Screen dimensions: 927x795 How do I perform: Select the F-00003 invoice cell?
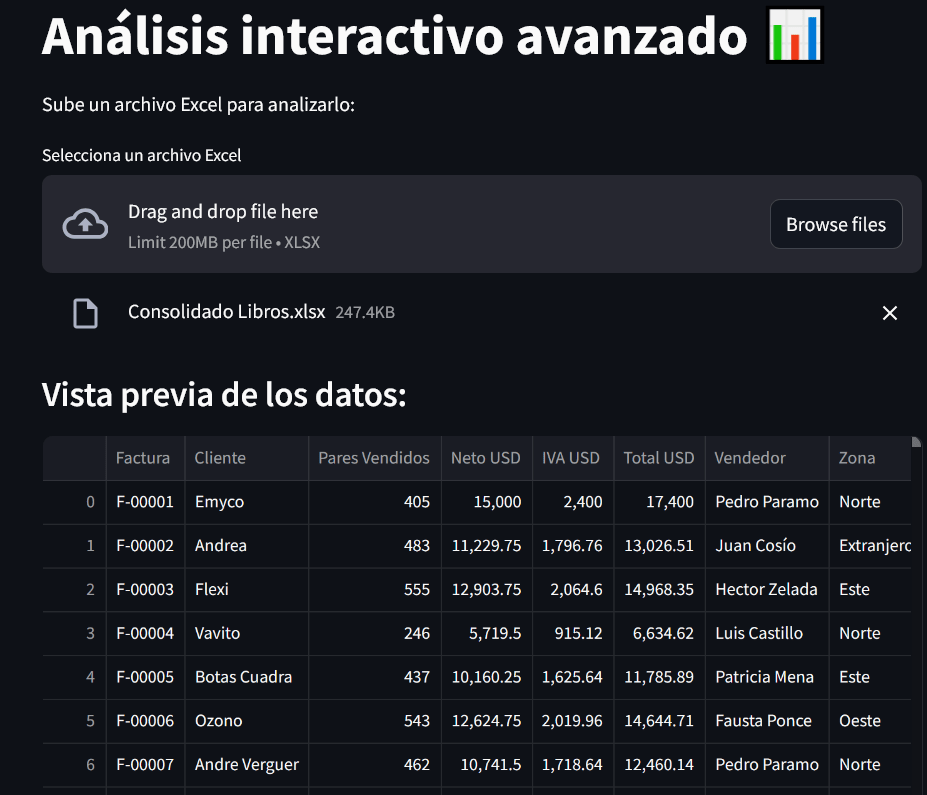tap(145, 589)
